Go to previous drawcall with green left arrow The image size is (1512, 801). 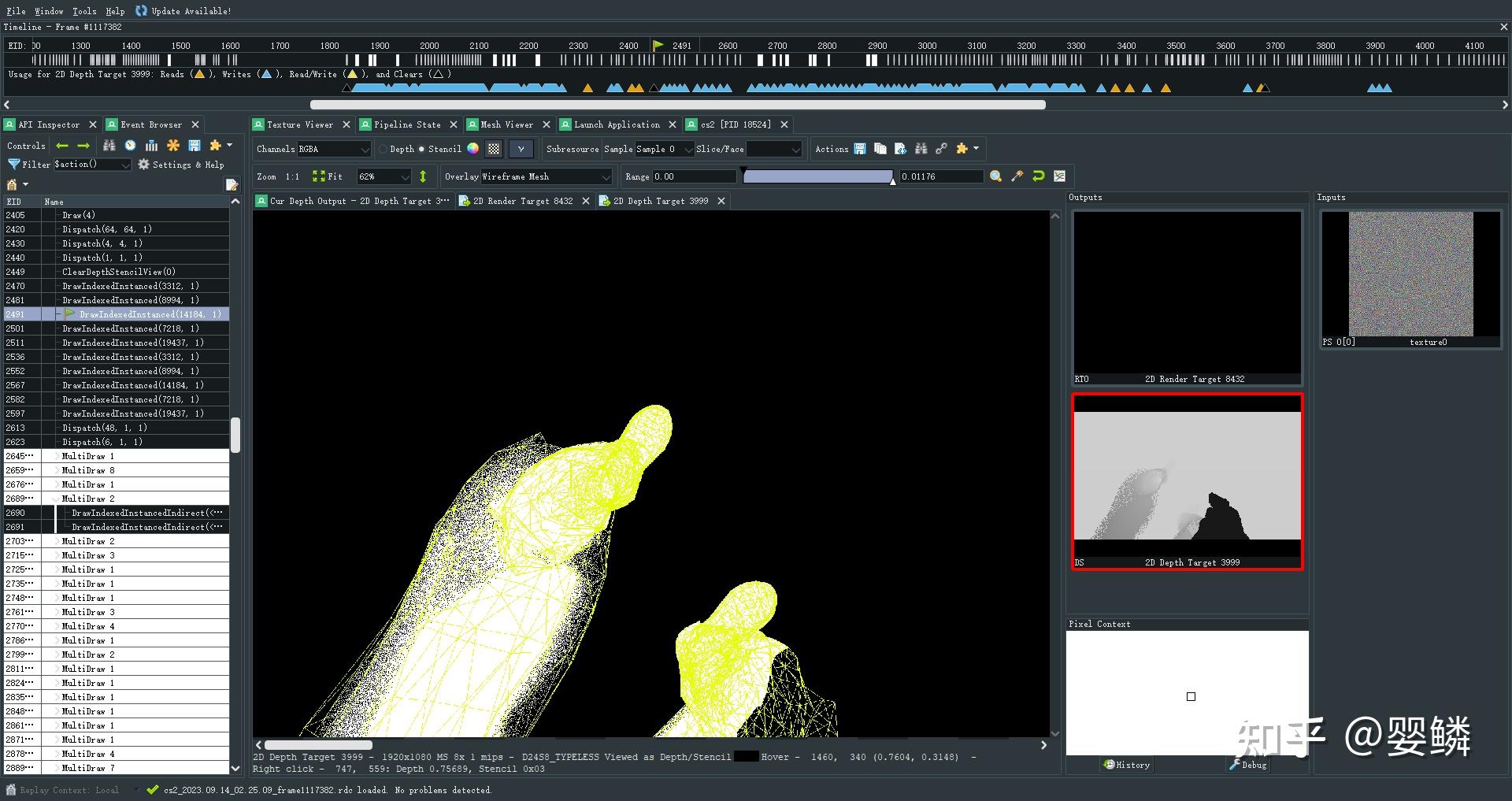[x=62, y=146]
